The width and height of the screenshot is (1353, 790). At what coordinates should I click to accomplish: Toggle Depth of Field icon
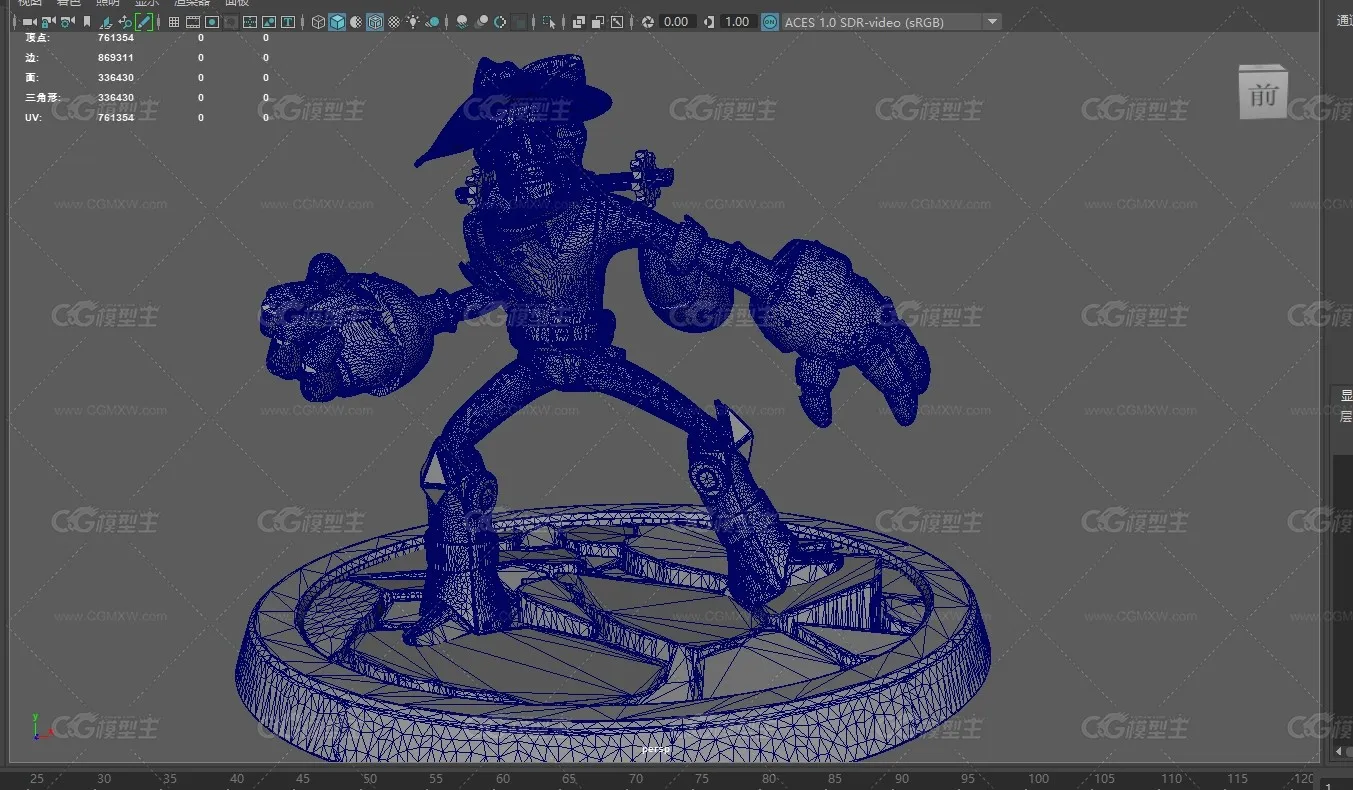(x=519, y=22)
